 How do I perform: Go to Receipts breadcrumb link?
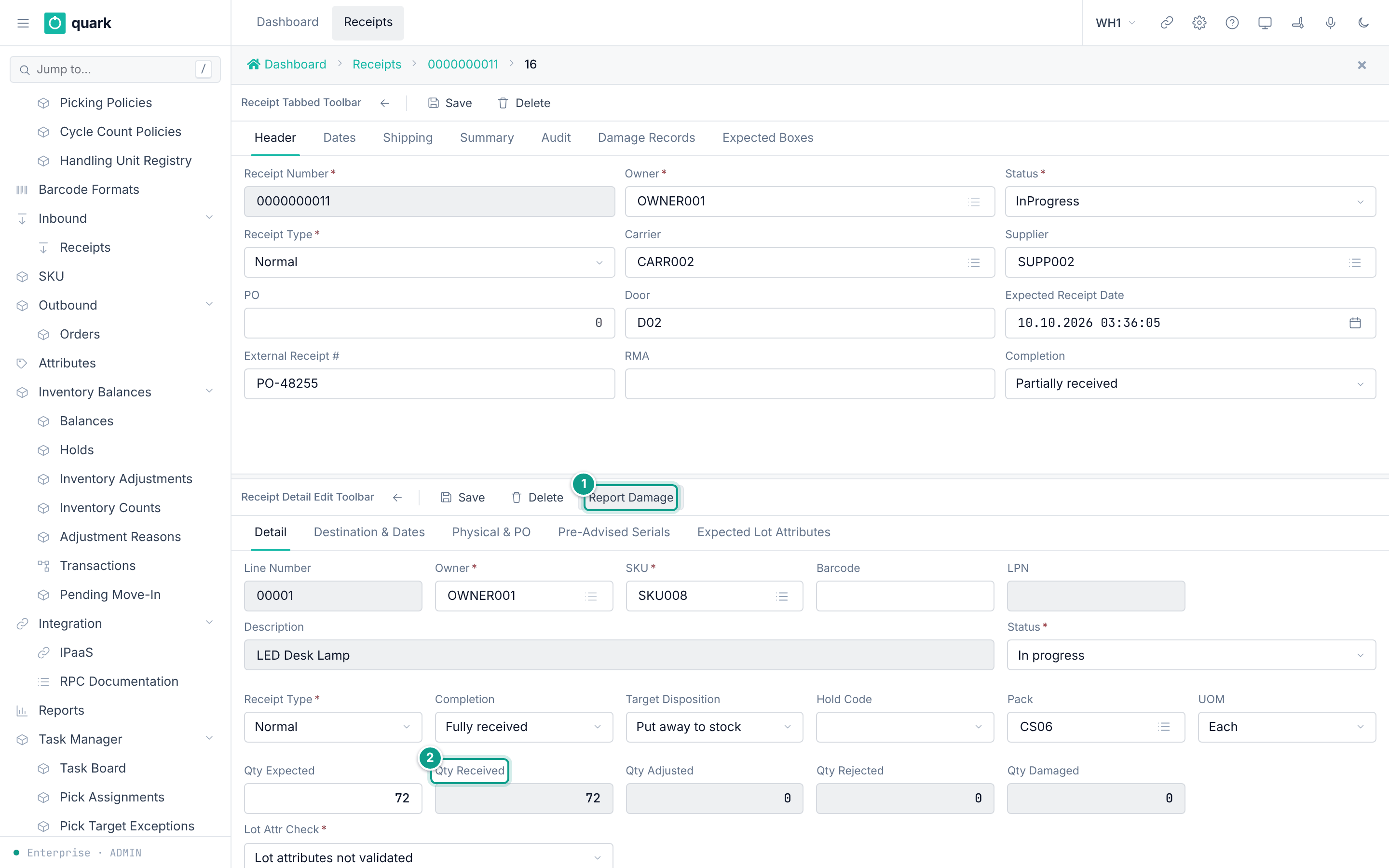point(377,64)
